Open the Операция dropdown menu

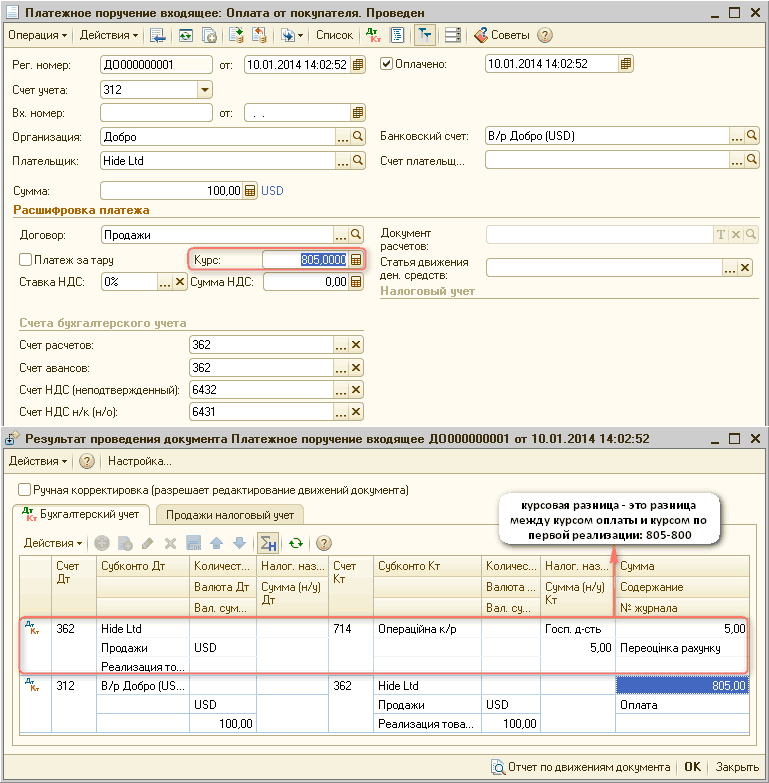(38, 35)
